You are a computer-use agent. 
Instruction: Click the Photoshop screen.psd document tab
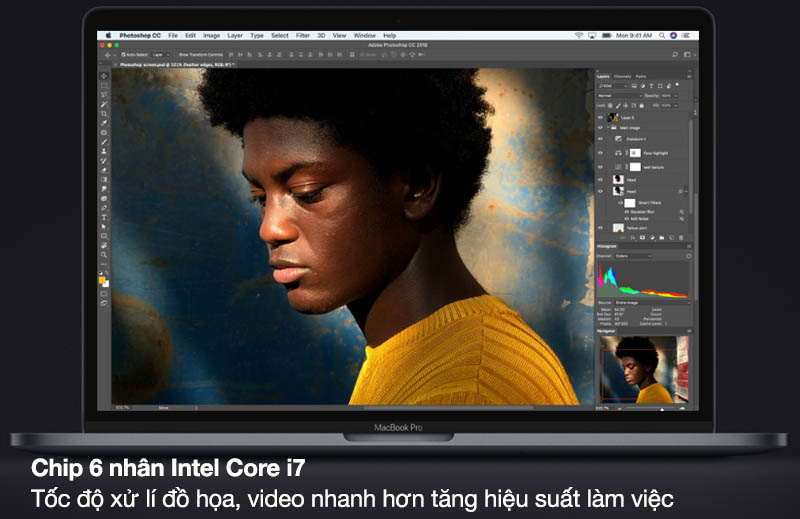pos(175,64)
